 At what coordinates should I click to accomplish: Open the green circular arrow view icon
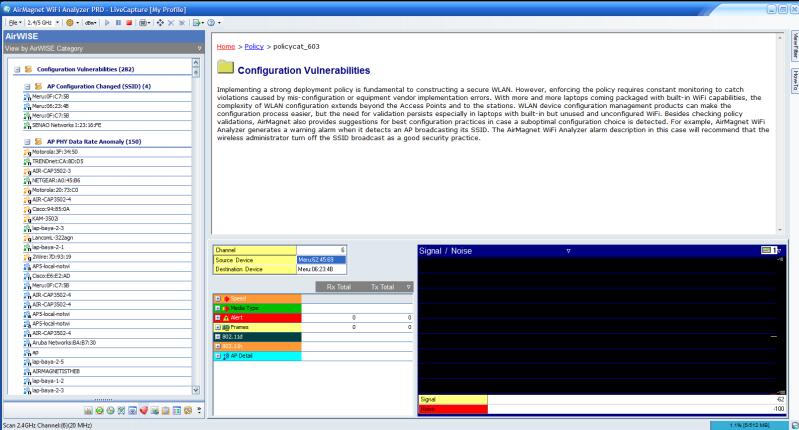click(99, 411)
